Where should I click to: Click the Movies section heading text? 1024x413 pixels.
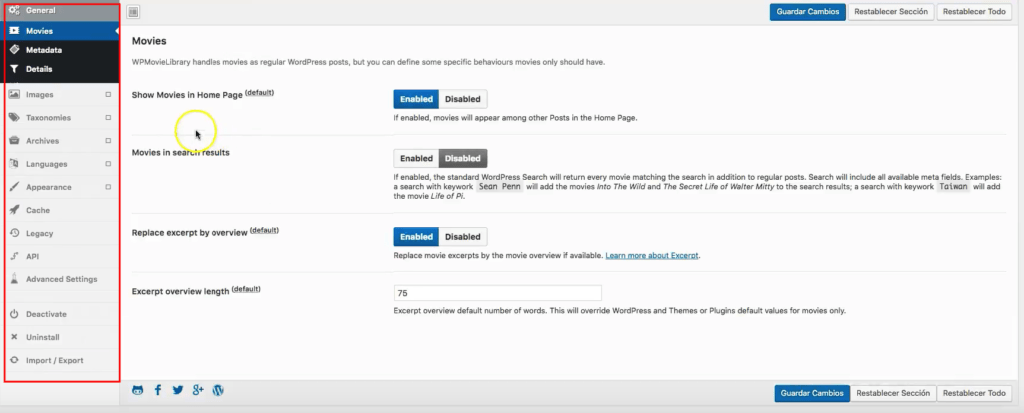tap(149, 41)
